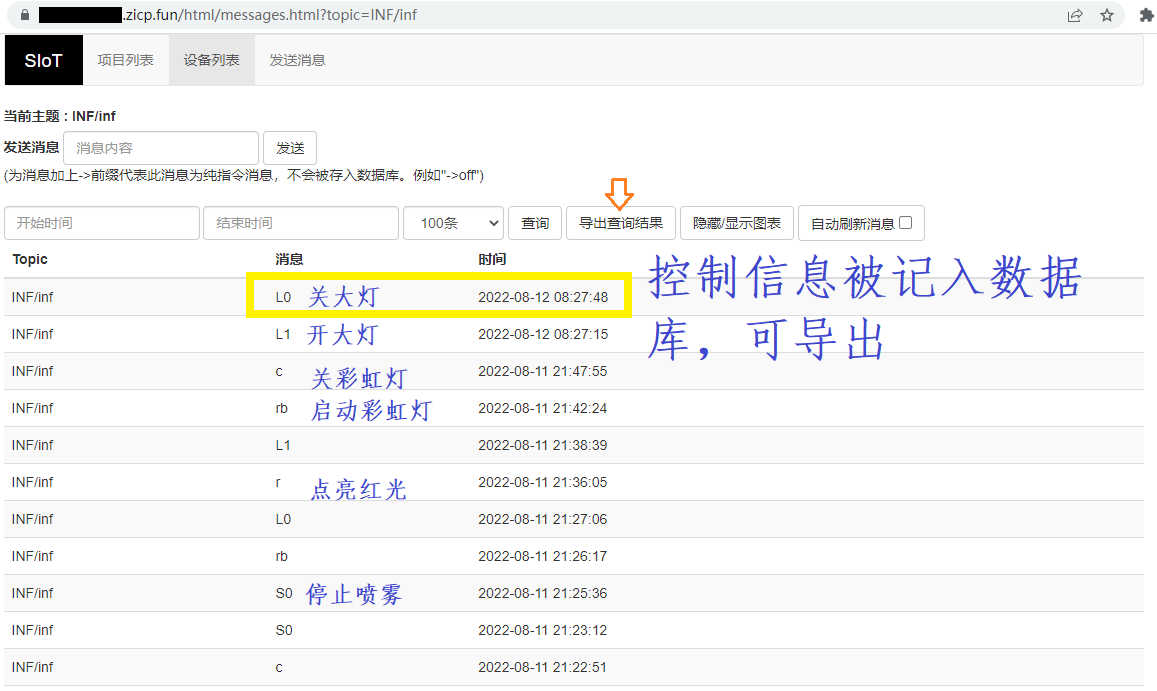This screenshot has width=1157, height=691.
Task: Click the 消息 column header
Action: tap(289, 259)
